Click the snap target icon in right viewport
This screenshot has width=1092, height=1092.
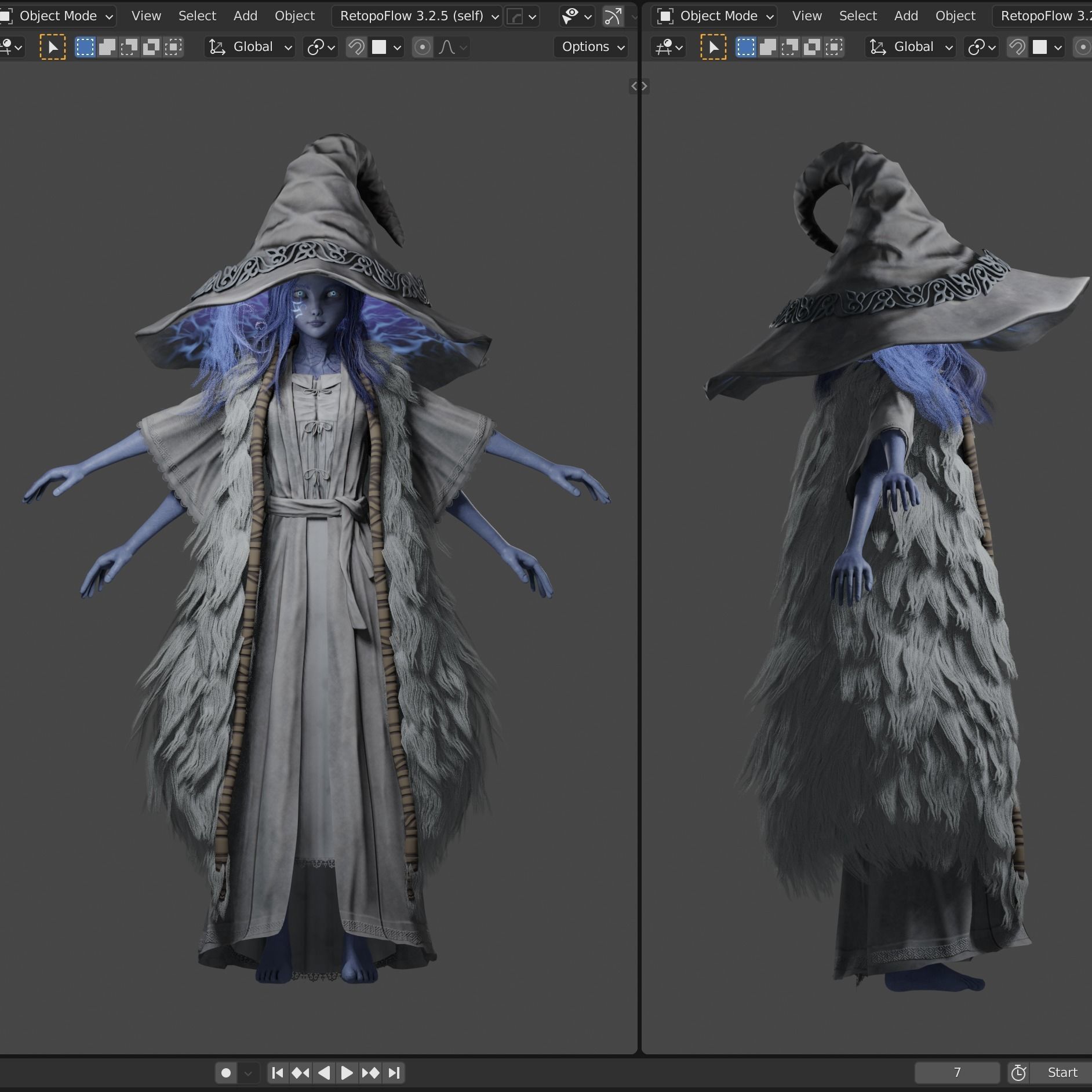1040,47
